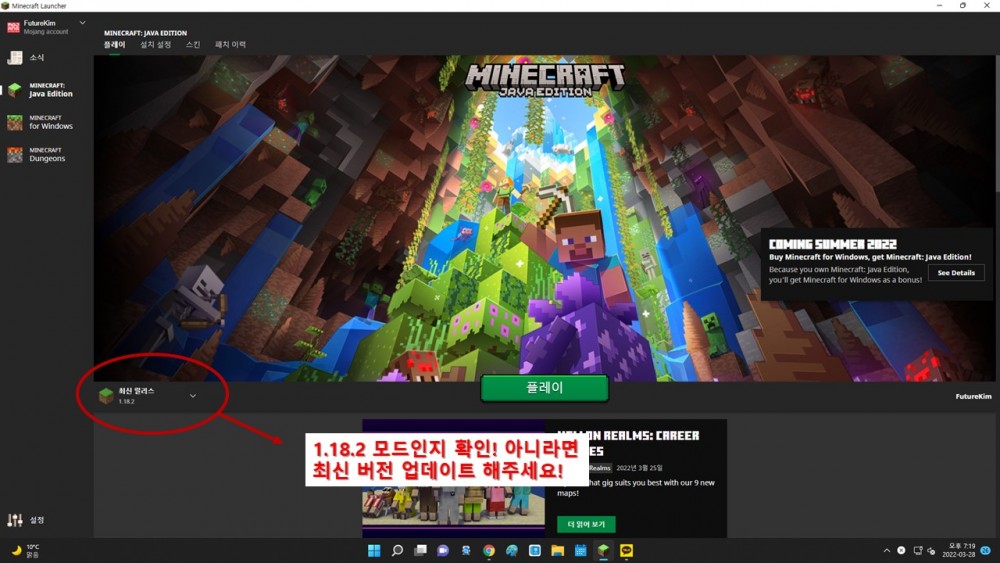Open the 설정 settings sliders icon
This screenshot has height=563, width=1000.
pyautogui.click(x=15, y=520)
